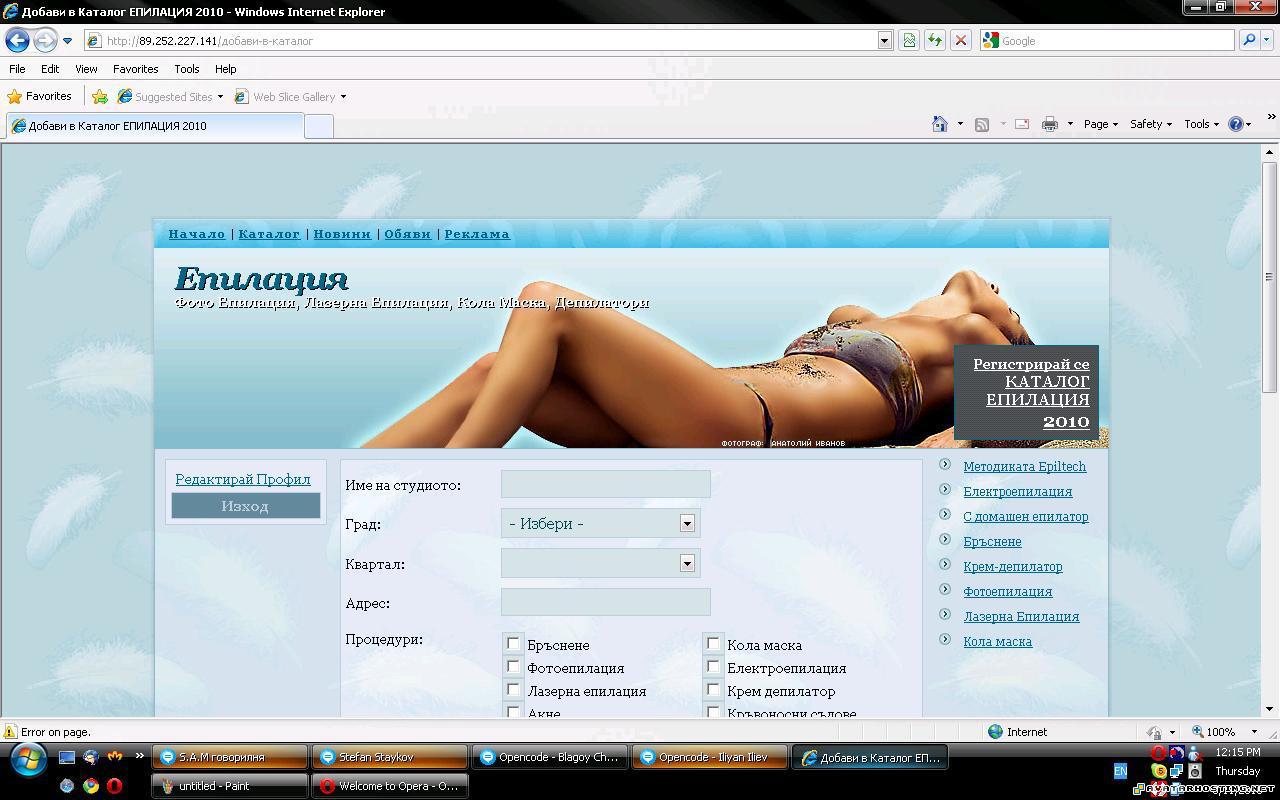Expand the address bar history dropdown
The height and width of the screenshot is (800, 1280).
pyautogui.click(x=884, y=41)
